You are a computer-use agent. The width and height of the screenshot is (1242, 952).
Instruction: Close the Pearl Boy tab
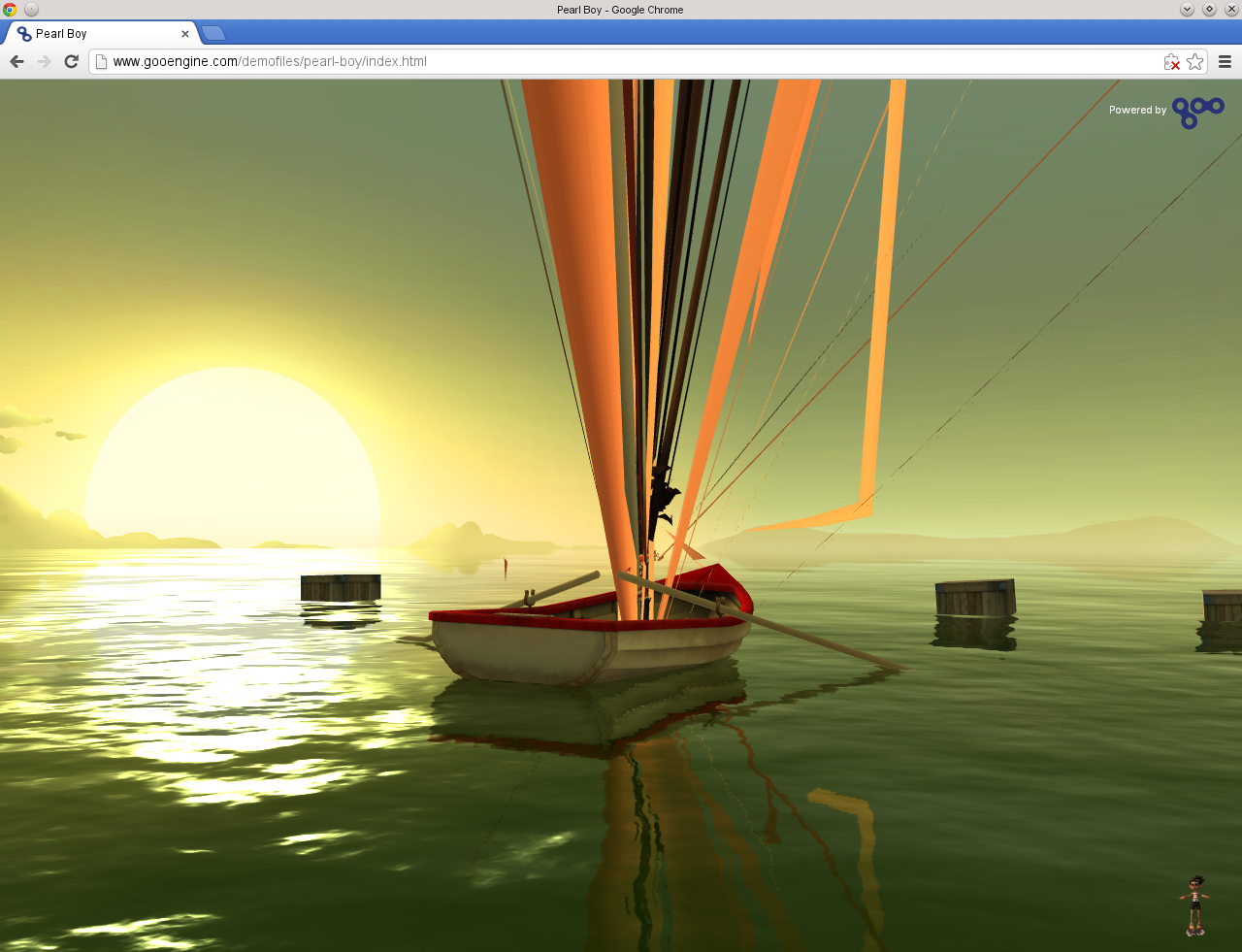coord(185,34)
